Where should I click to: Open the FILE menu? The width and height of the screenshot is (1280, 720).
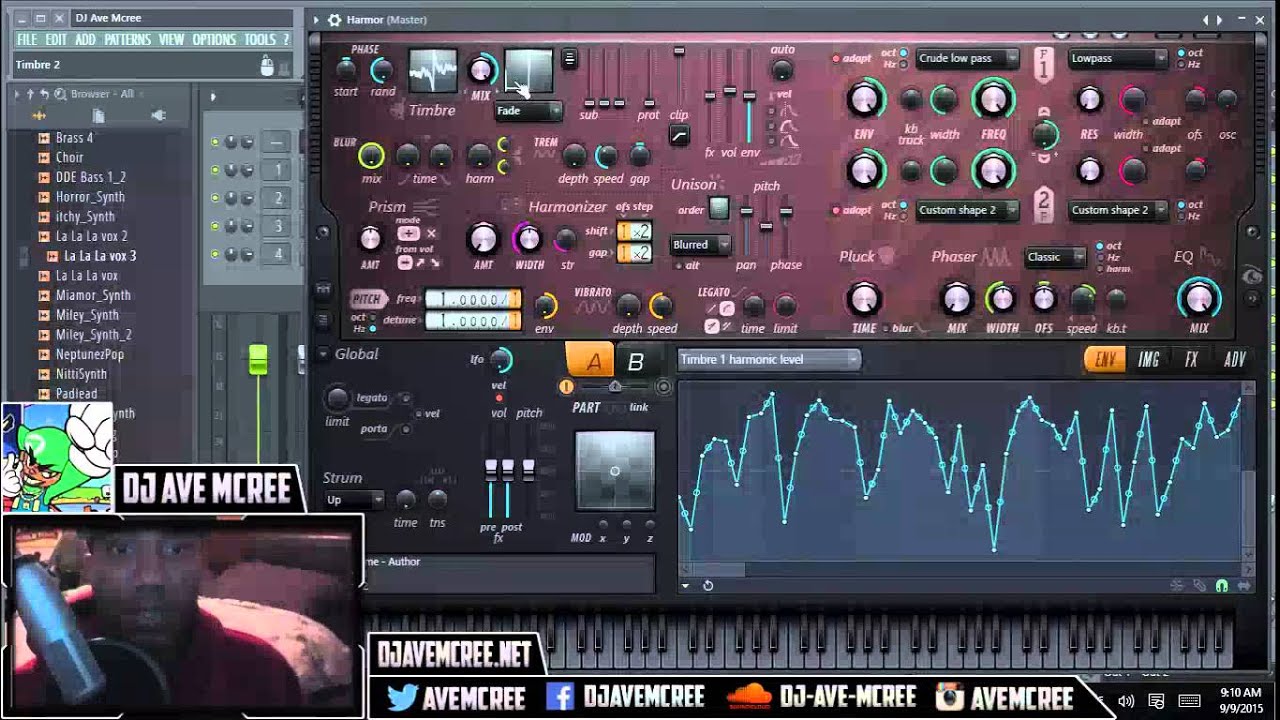click(27, 40)
